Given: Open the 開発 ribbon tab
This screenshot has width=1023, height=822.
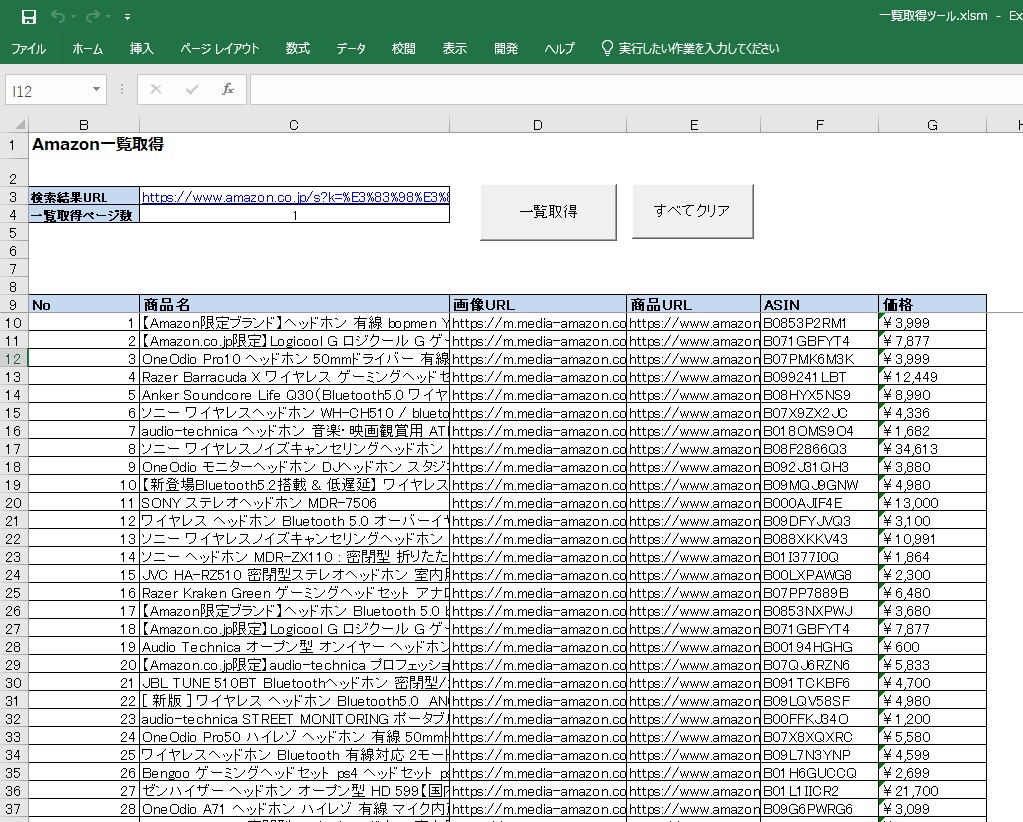Looking at the screenshot, I should pos(506,48).
